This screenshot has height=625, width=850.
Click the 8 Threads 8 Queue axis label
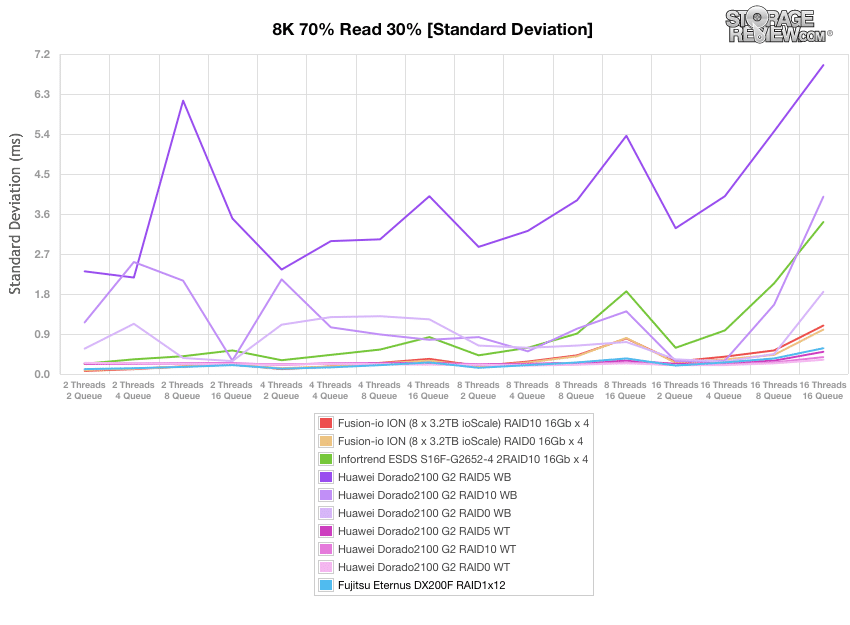click(x=576, y=390)
